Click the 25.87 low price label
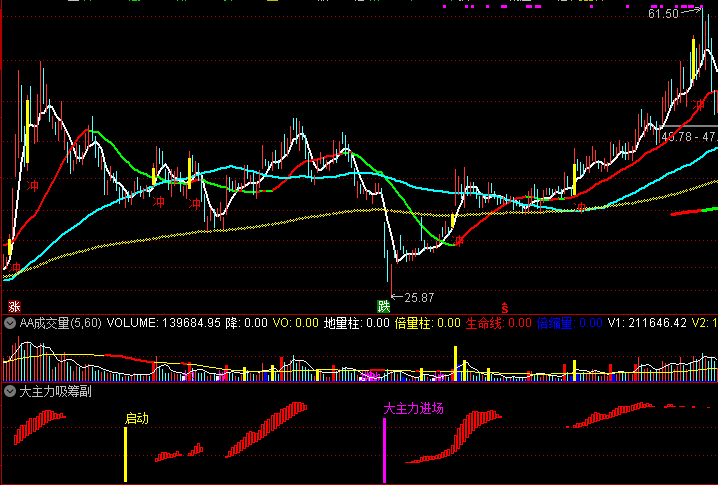This screenshot has width=718, height=485. pyautogui.click(x=419, y=298)
